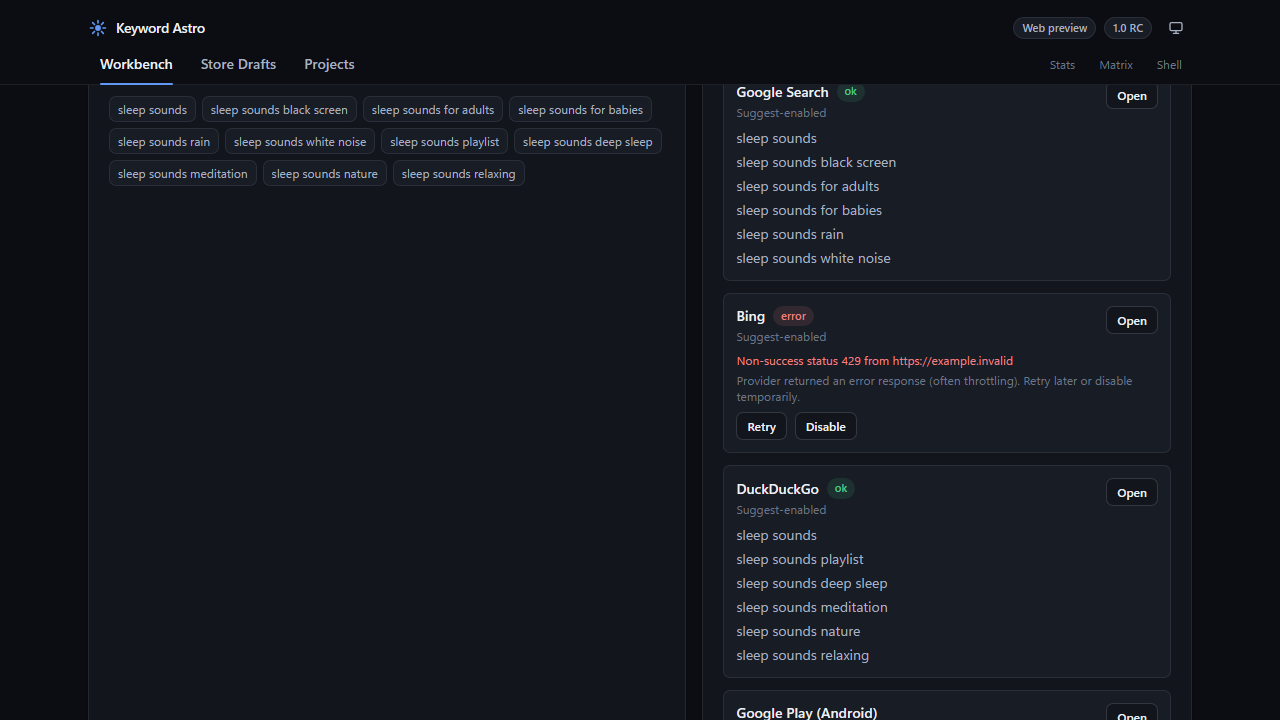Click 'sleep sounds black screen' in Google Search list
Image resolution: width=1280 pixels, height=720 pixels.
[816, 162]
